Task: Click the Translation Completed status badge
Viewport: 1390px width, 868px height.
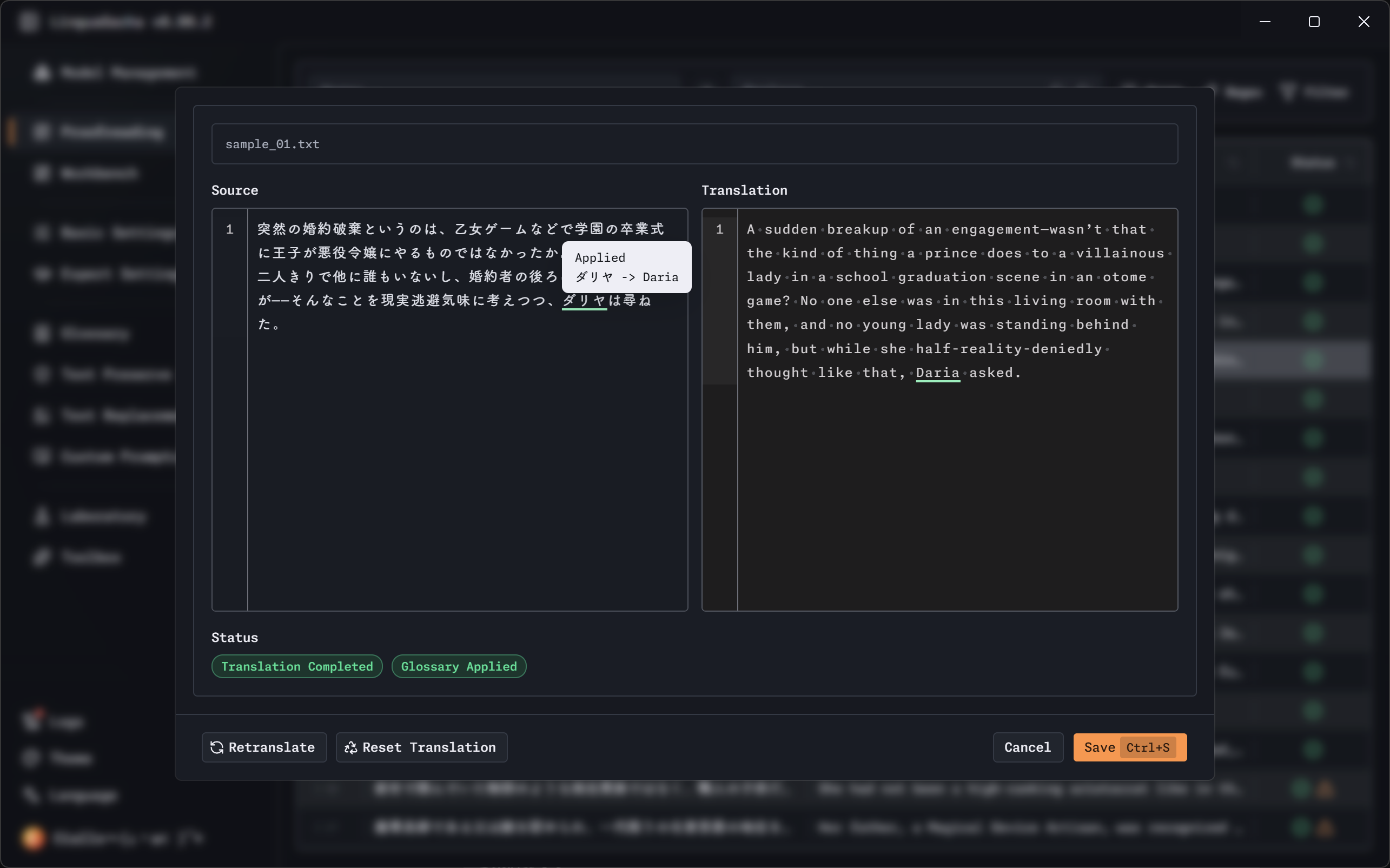Action: click(297, 666)
